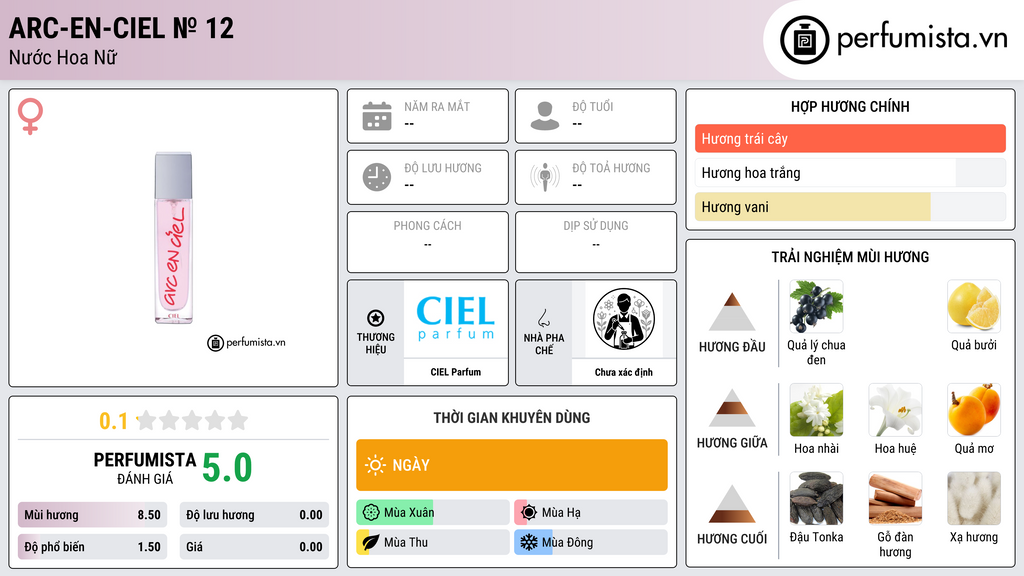Click the 0.1 user rating value

tap(113, 421)
